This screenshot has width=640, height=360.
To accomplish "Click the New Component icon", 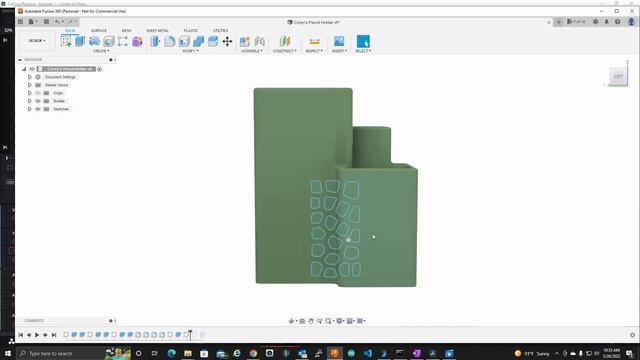I will point(245,41).
